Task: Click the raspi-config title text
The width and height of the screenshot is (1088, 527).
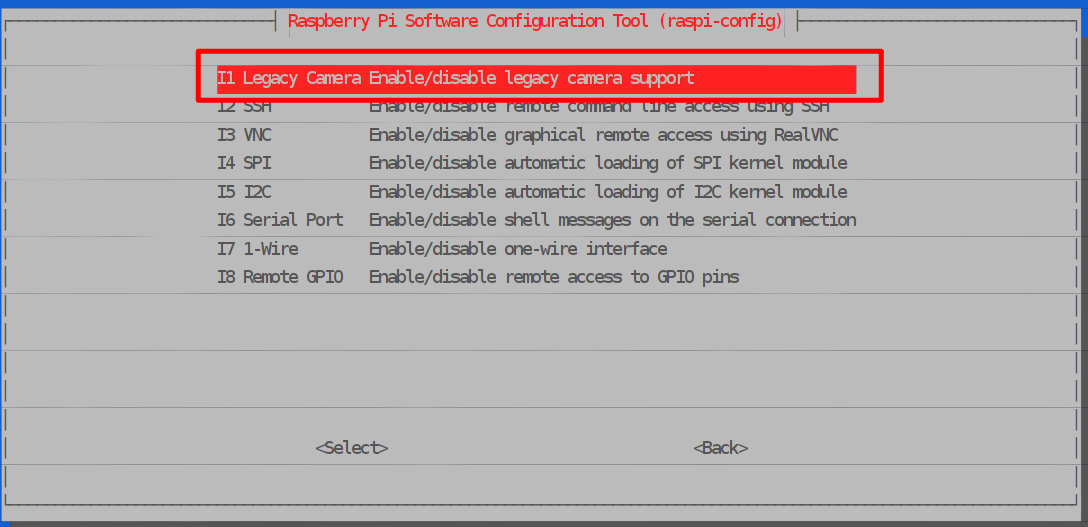Action: point(535,21)
